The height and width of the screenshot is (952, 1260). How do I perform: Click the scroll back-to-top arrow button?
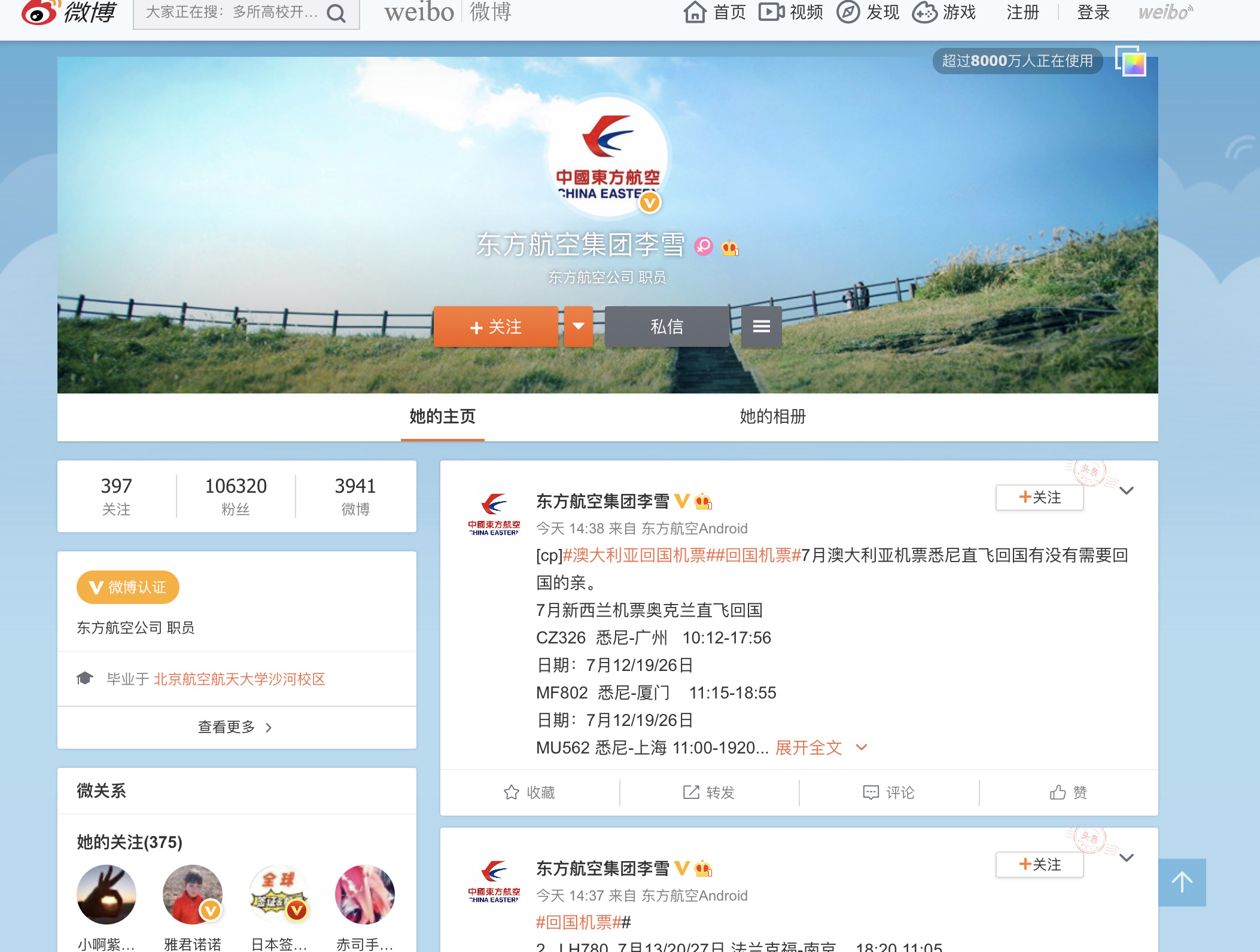[x=1182, y=882]
